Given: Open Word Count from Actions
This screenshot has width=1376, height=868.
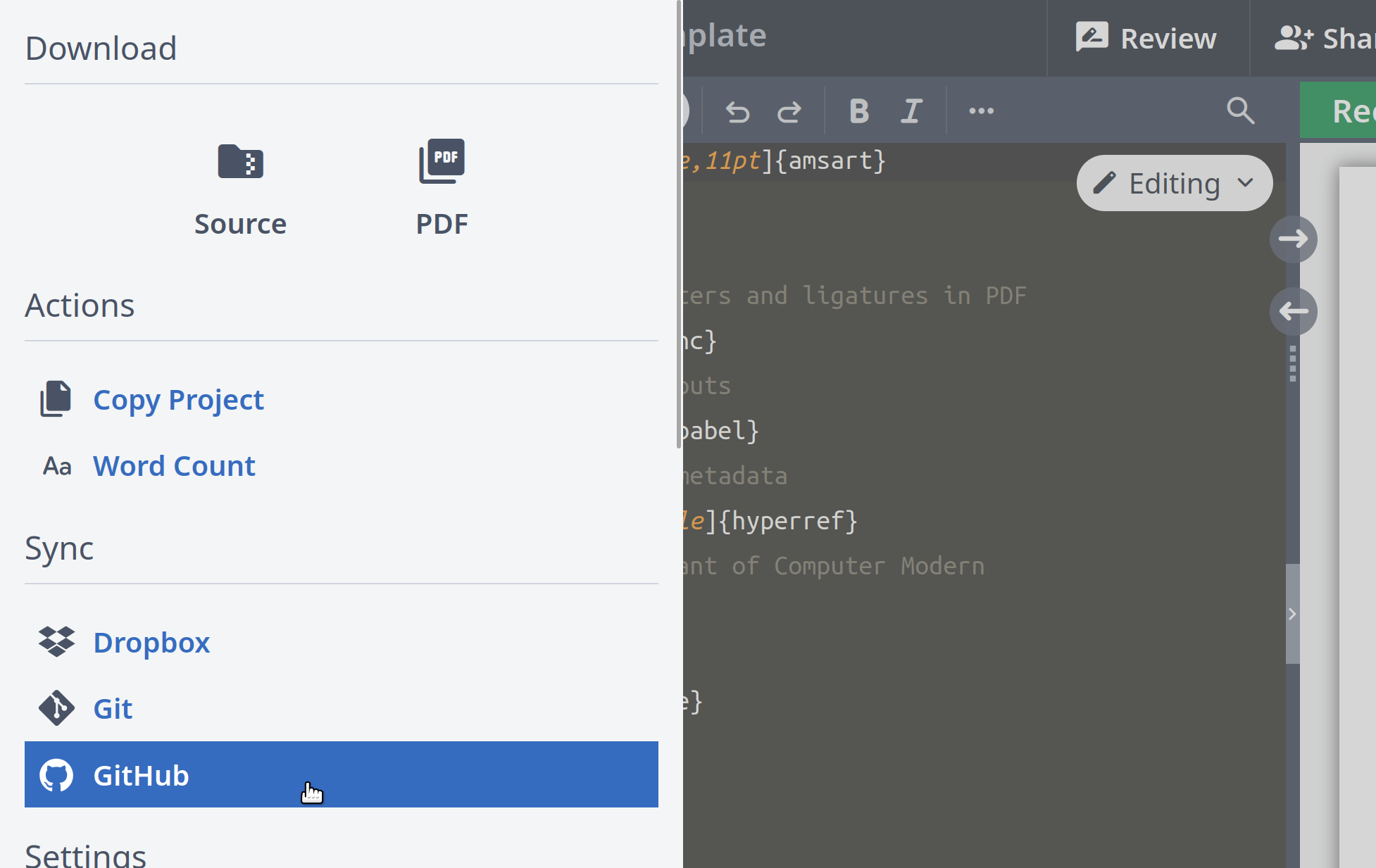Looking at the screenshot, I should click(x=174, y=465).
